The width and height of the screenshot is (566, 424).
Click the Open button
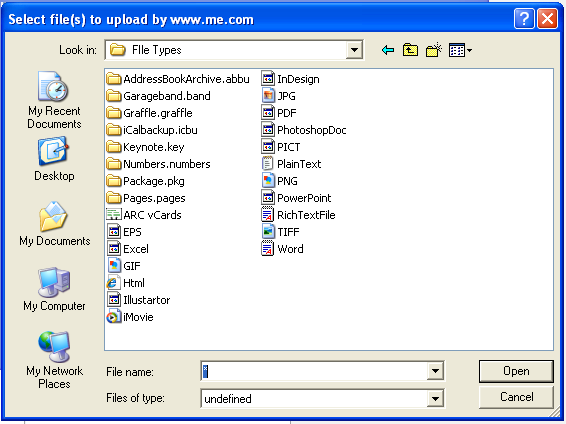516,371
